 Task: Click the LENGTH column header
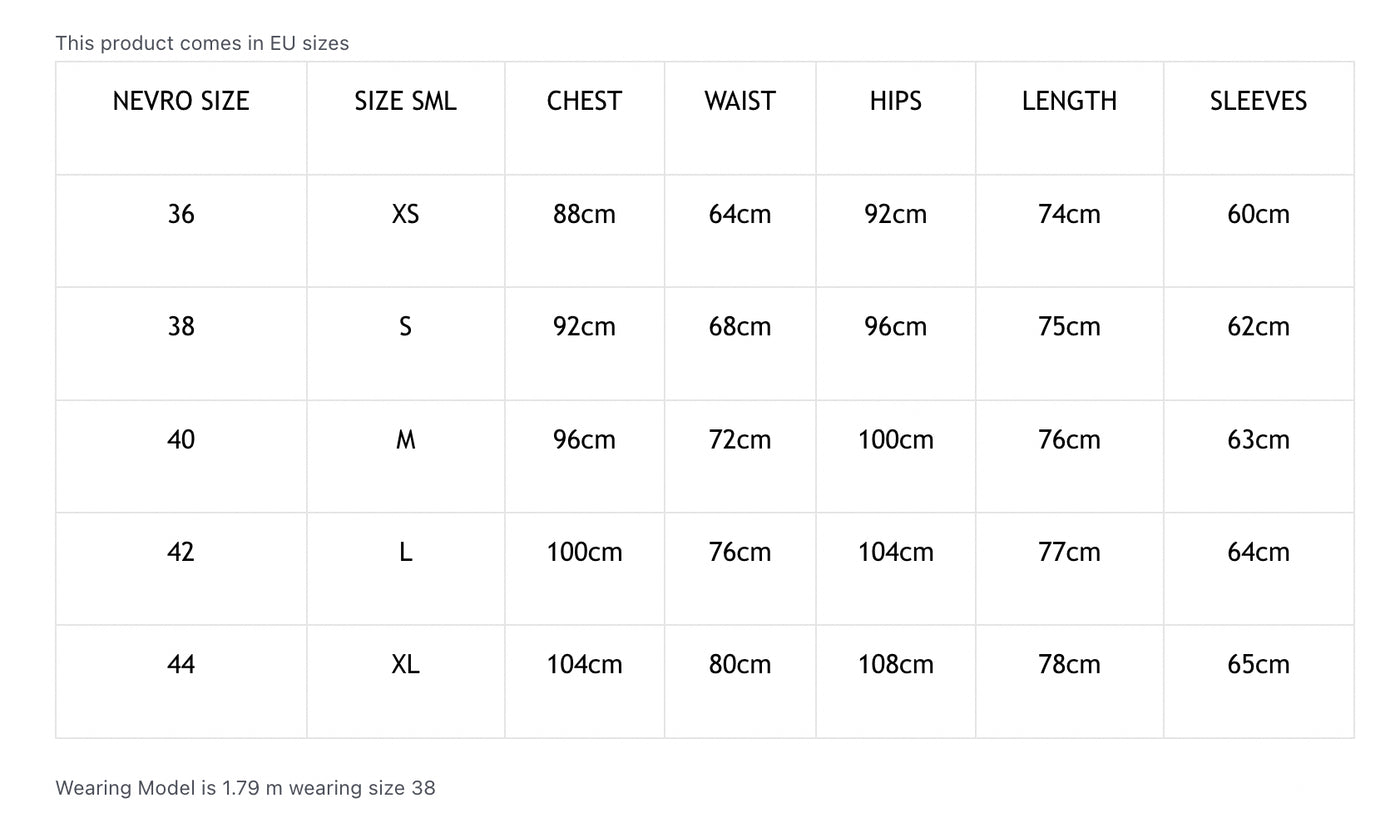1069,101
